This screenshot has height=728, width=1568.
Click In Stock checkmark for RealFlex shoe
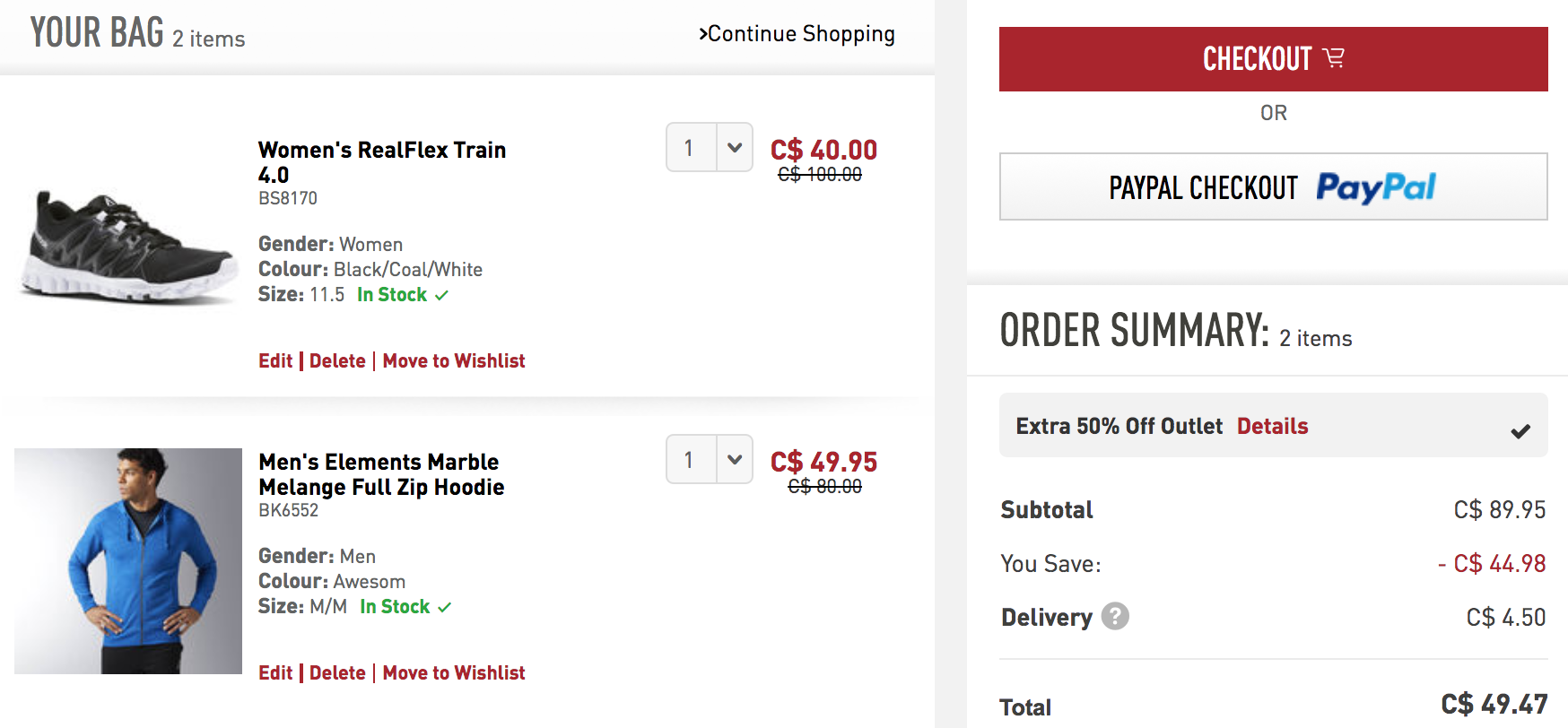[441, 295]
